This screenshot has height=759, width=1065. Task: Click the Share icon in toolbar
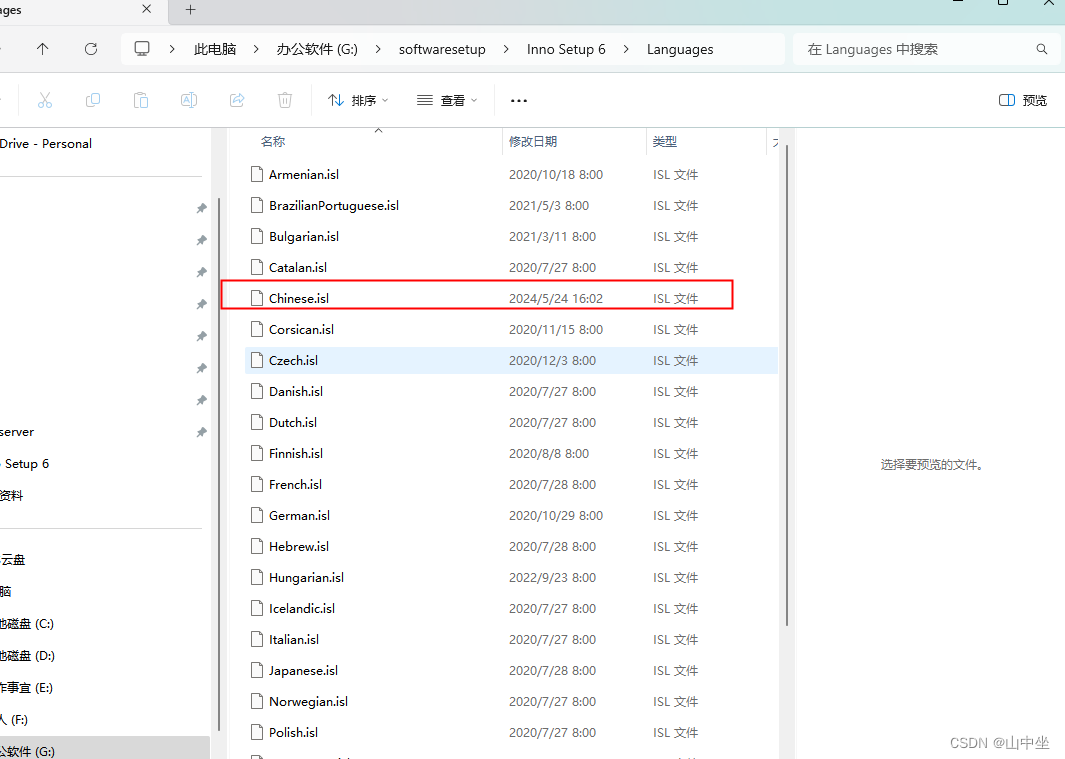coord(237,101)
